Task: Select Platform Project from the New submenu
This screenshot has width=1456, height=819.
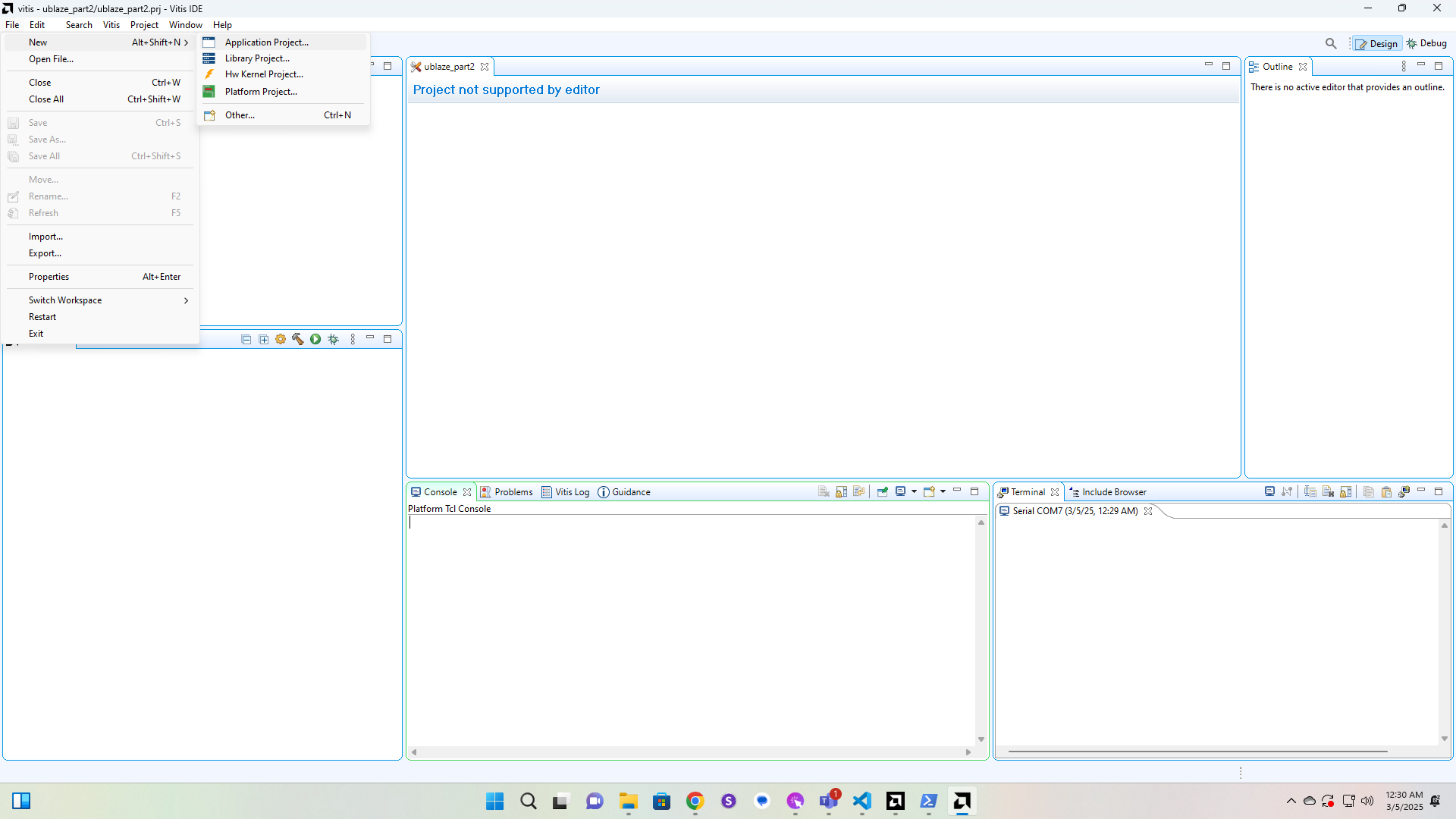Action: point(260,91)
